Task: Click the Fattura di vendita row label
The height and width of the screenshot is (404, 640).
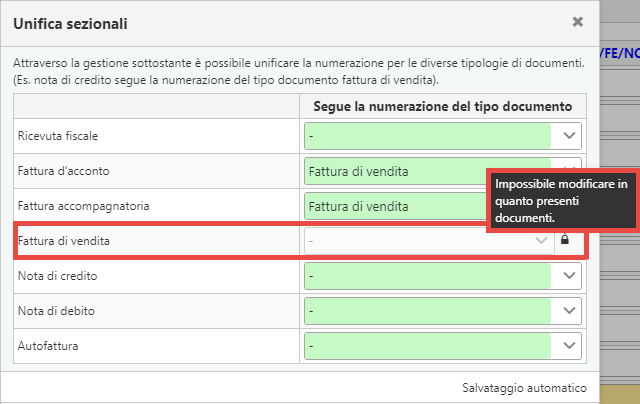Action: (64, 241)
